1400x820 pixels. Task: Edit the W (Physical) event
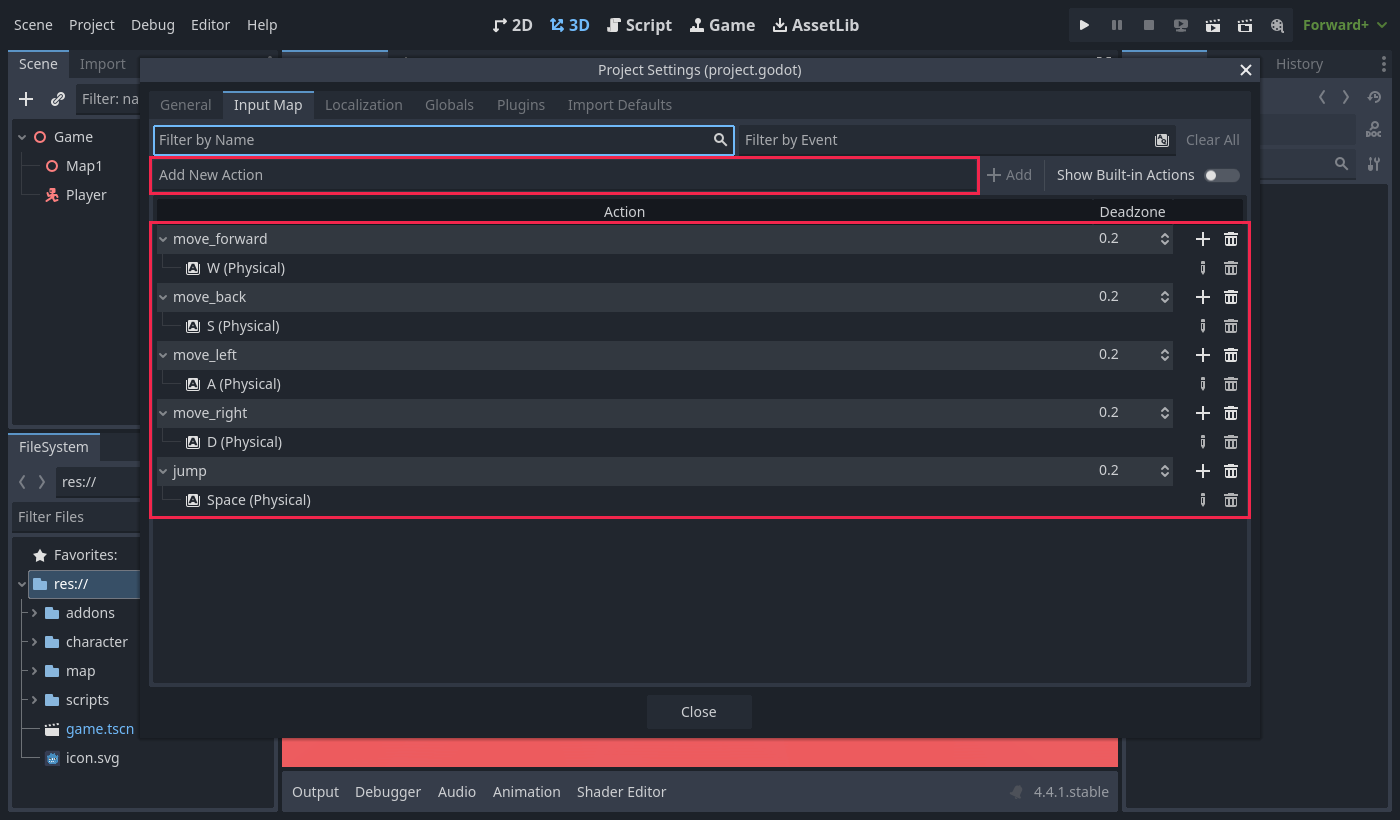tap(1203, 268)
